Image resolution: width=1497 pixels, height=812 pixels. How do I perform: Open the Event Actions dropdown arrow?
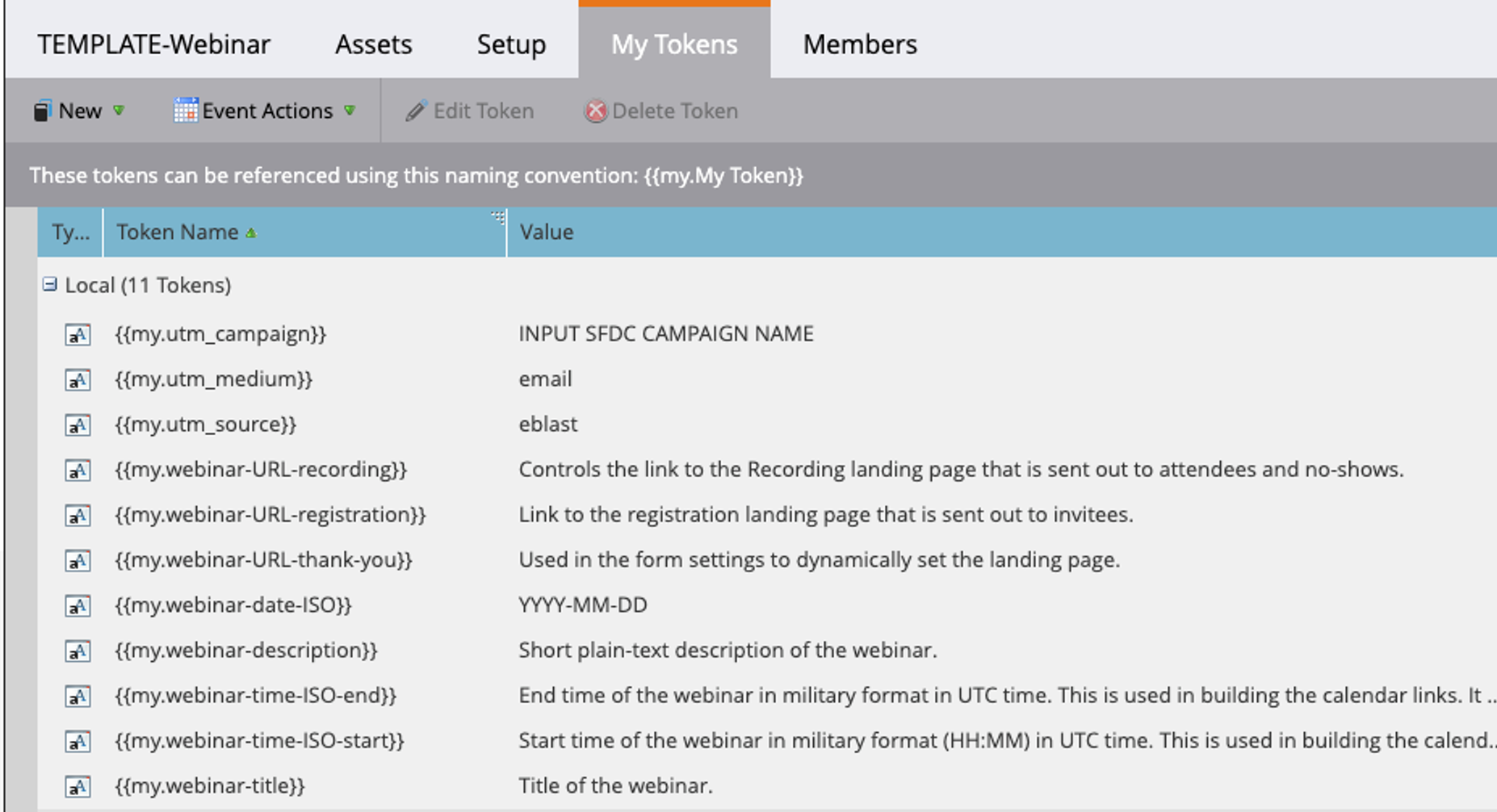pyautogui.click(x=350, y=111)
